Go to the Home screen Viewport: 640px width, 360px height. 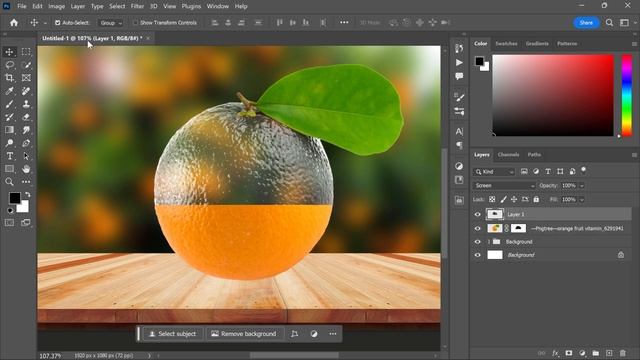(x=14, y=23)
